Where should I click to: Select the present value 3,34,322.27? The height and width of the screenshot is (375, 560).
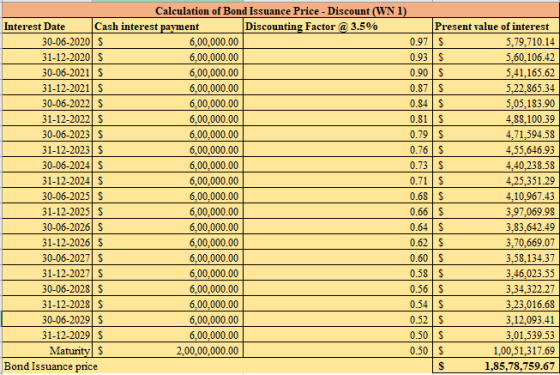[x=496, y=289]
